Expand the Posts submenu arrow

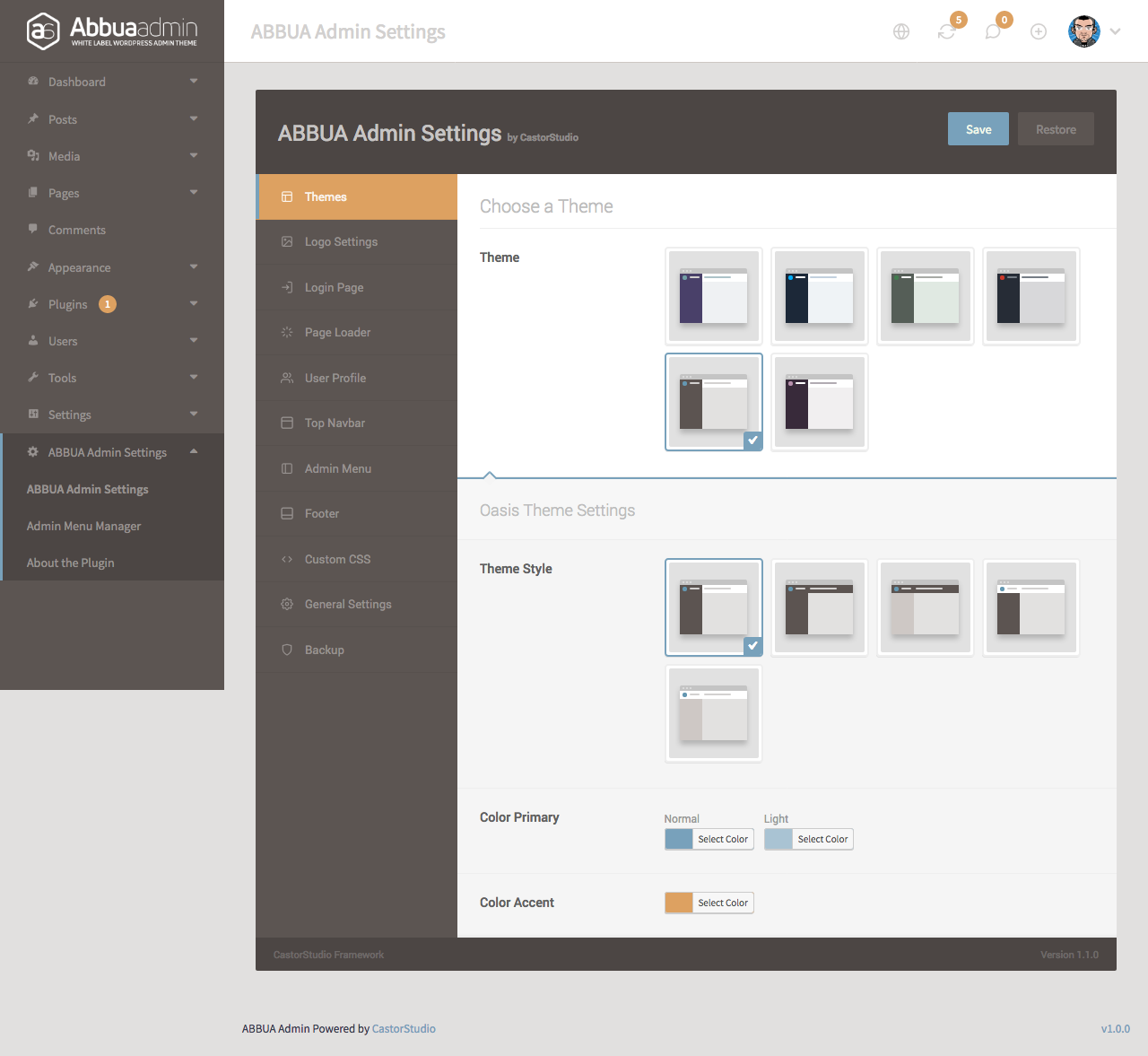[x=194, y=118]
